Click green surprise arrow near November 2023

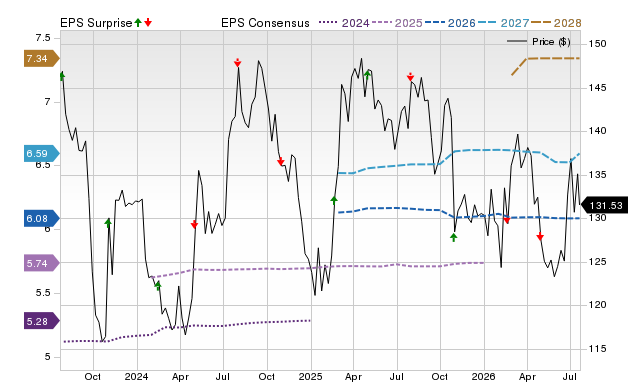click(x=108, y=223)
